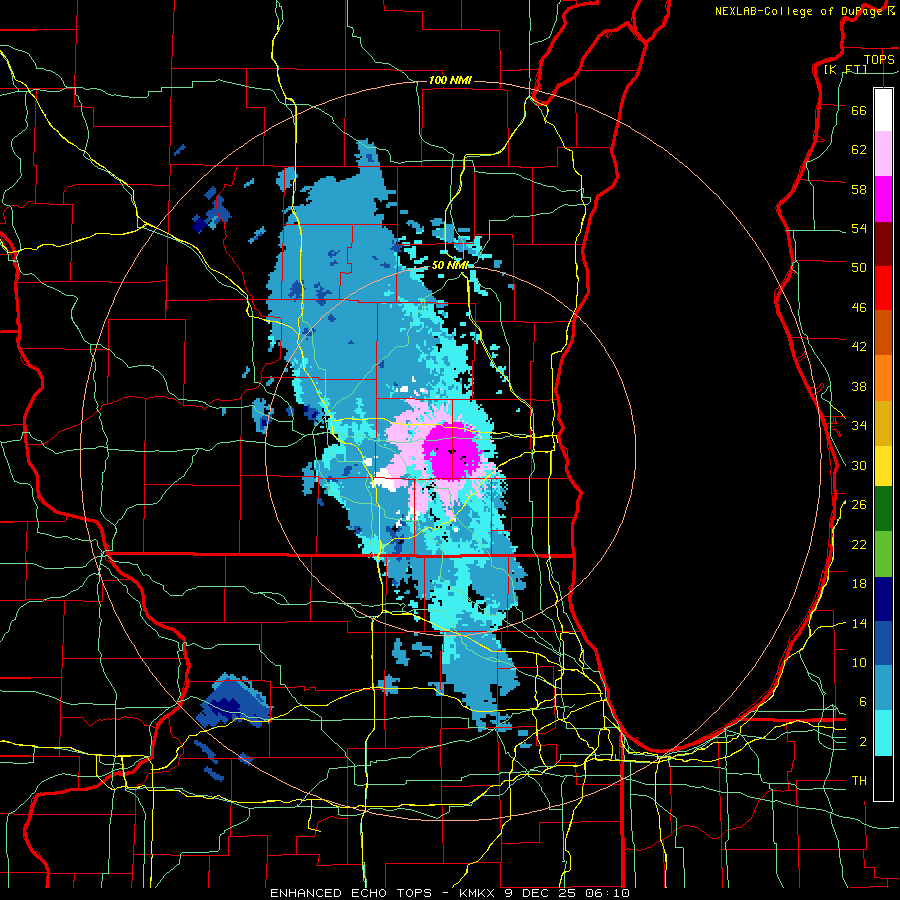Image resolution: width=900 pixels, height=900 pixels.
Task: Pick the bright yellow legend swatch
Action: 883,466
